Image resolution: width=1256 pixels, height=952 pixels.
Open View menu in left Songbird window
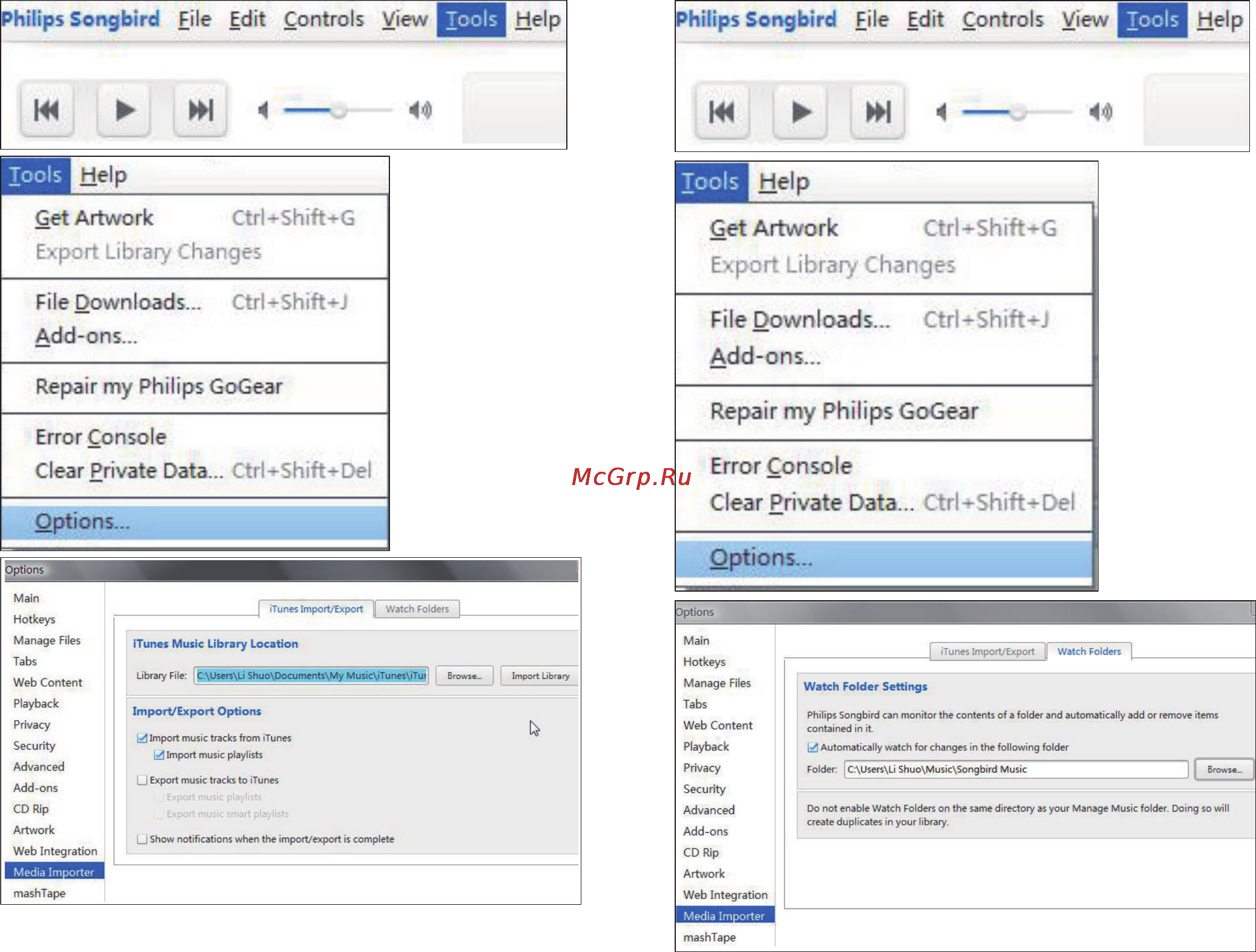point(404,19)
